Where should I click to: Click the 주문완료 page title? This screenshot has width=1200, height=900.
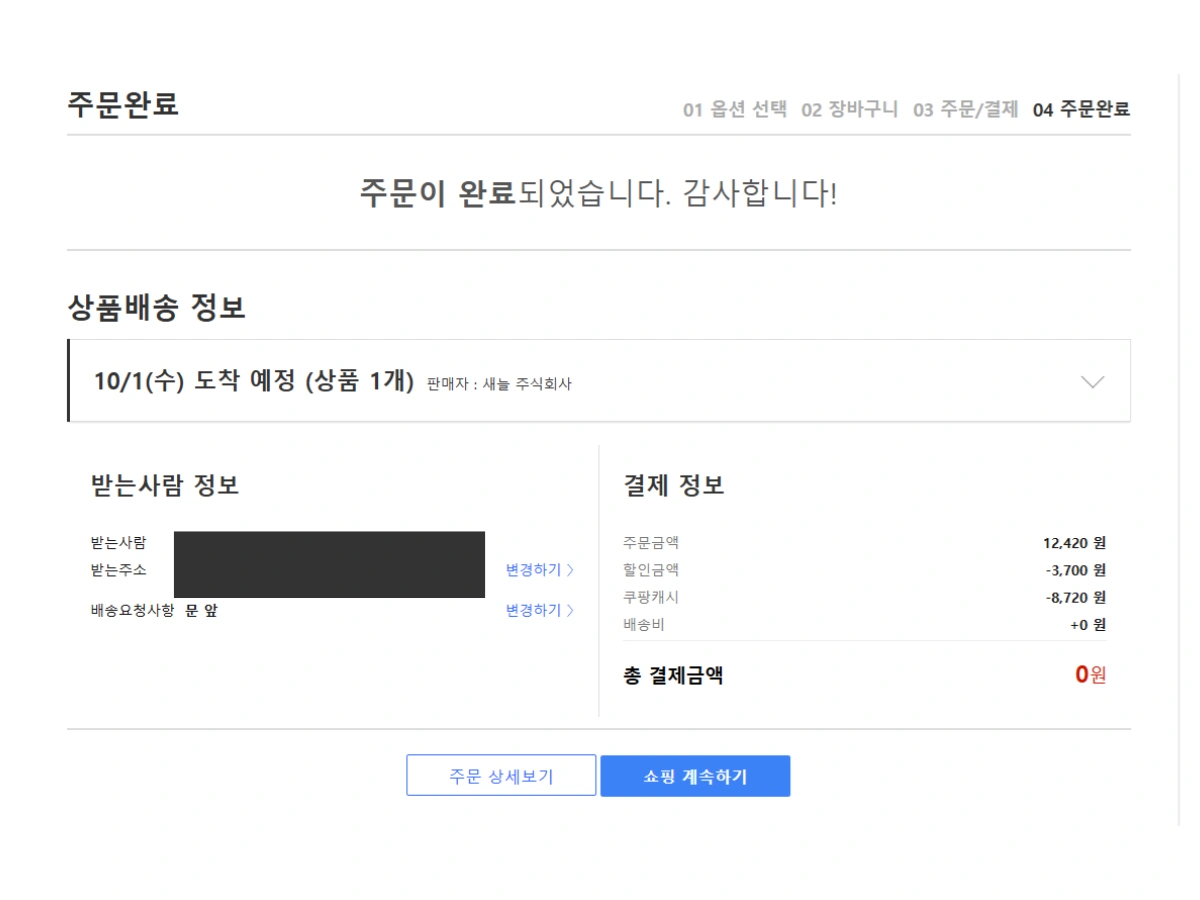click(x=122, y=105)
